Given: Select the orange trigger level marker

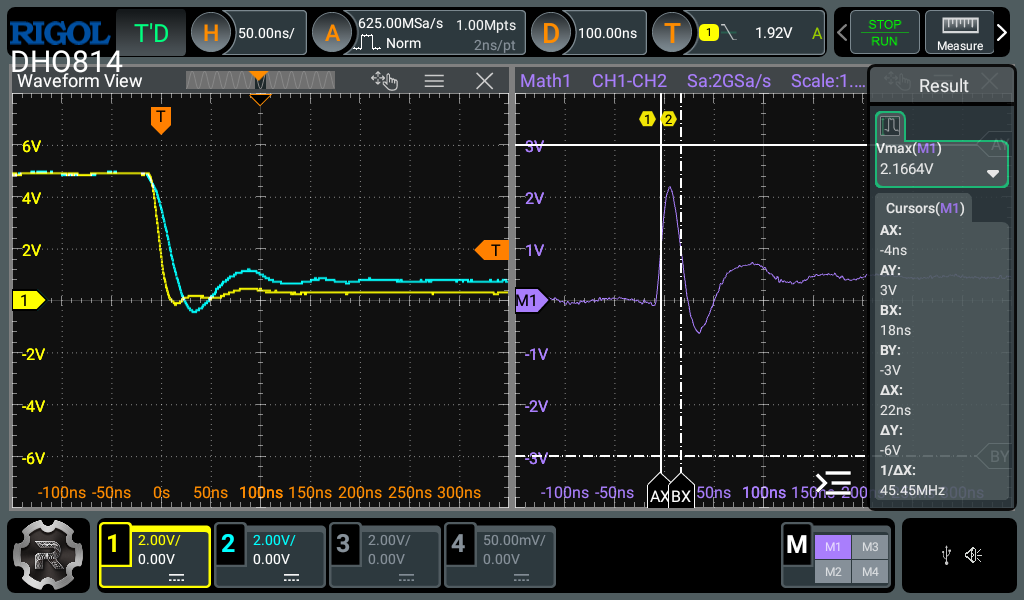Looking at the screenshot, I should [492, 249].
